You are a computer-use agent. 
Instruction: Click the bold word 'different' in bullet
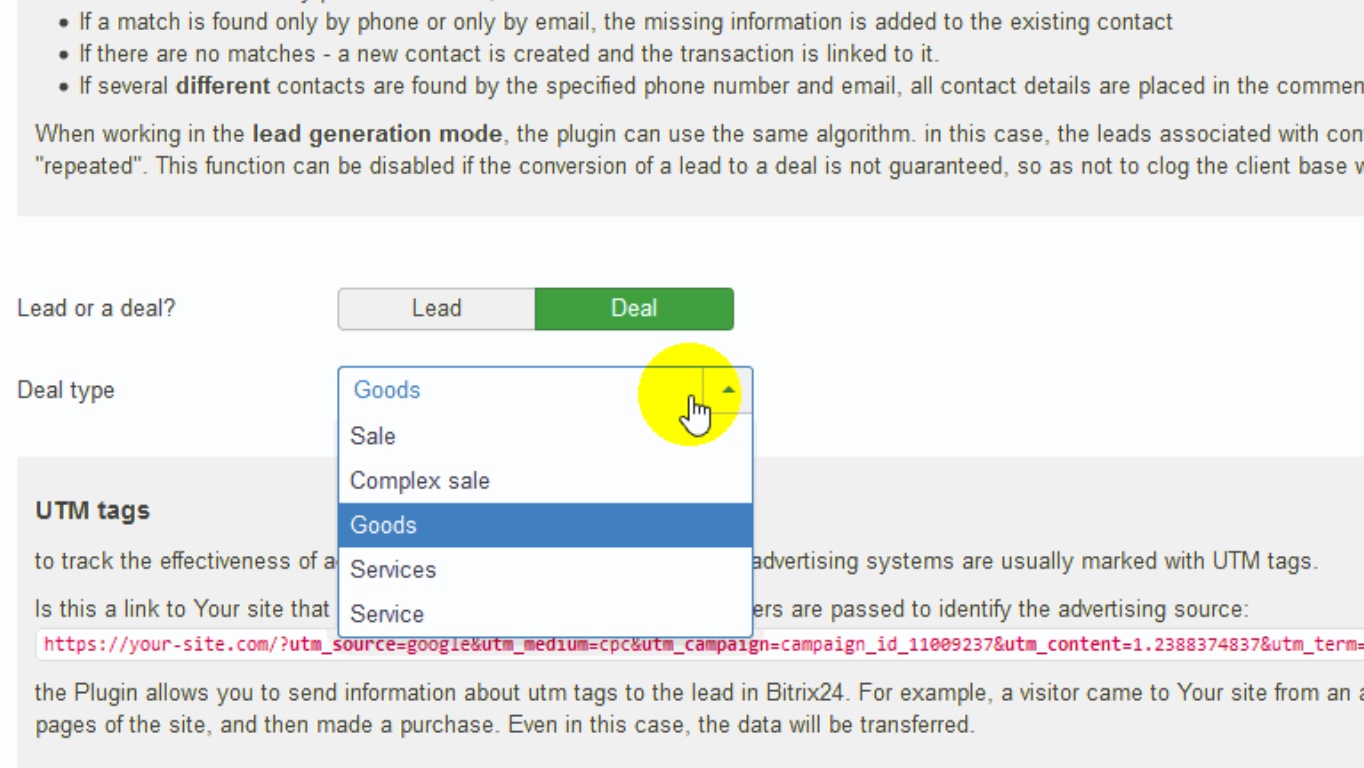[223, 86]
